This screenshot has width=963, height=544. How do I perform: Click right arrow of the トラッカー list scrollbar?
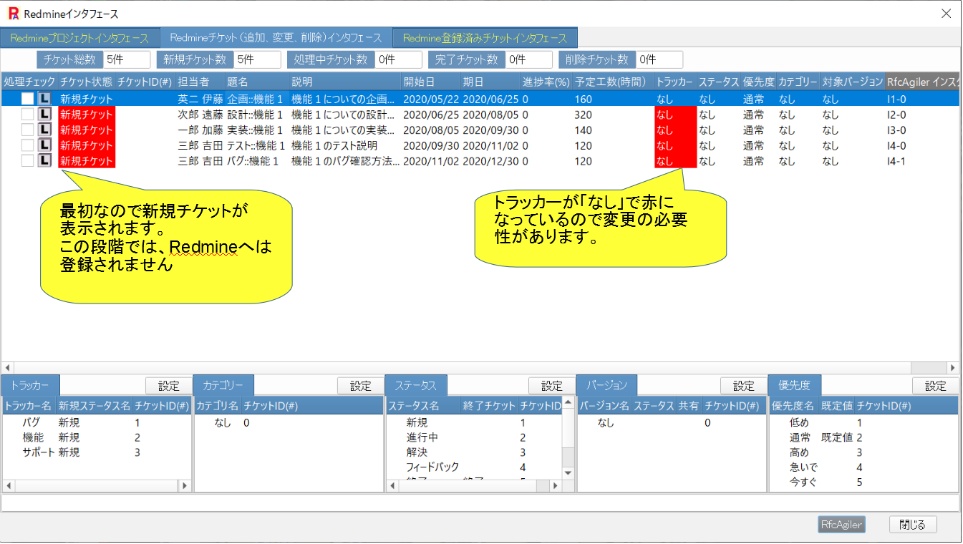[x=184, y=486]
